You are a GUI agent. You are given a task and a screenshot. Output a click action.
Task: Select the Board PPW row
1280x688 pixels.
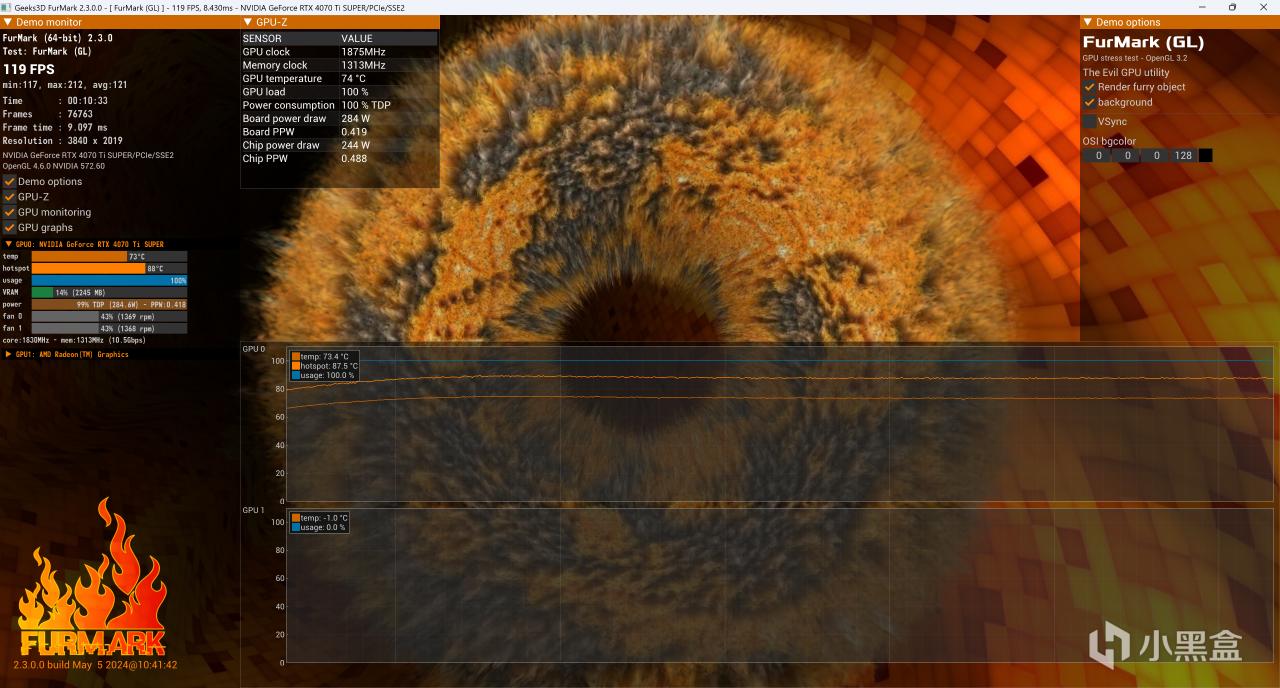[x=339, y=132]
